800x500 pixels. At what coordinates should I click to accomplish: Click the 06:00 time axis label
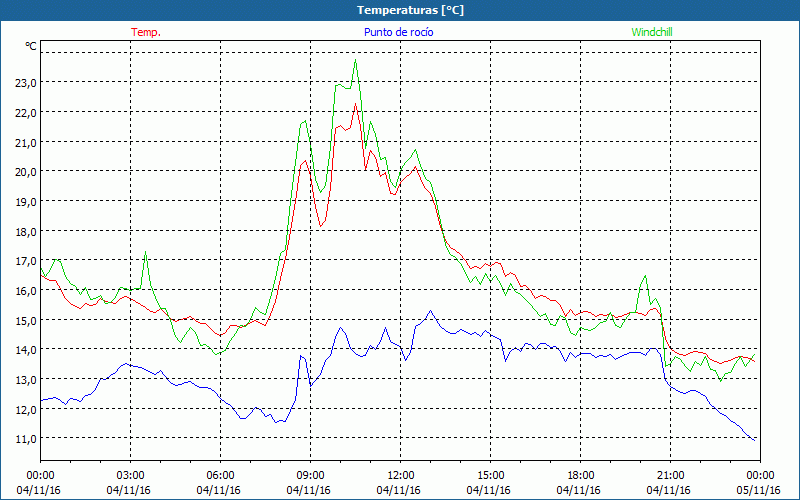[220, 476]
